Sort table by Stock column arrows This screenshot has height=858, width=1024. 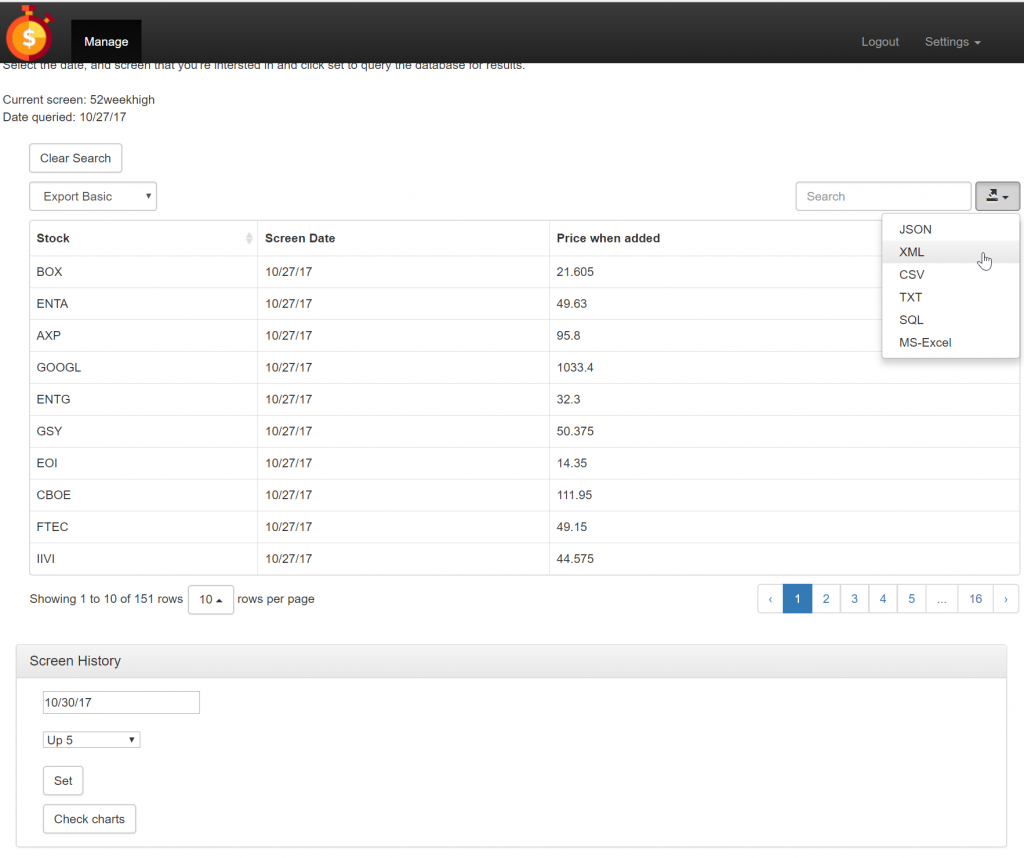click(x=249, y=238)
